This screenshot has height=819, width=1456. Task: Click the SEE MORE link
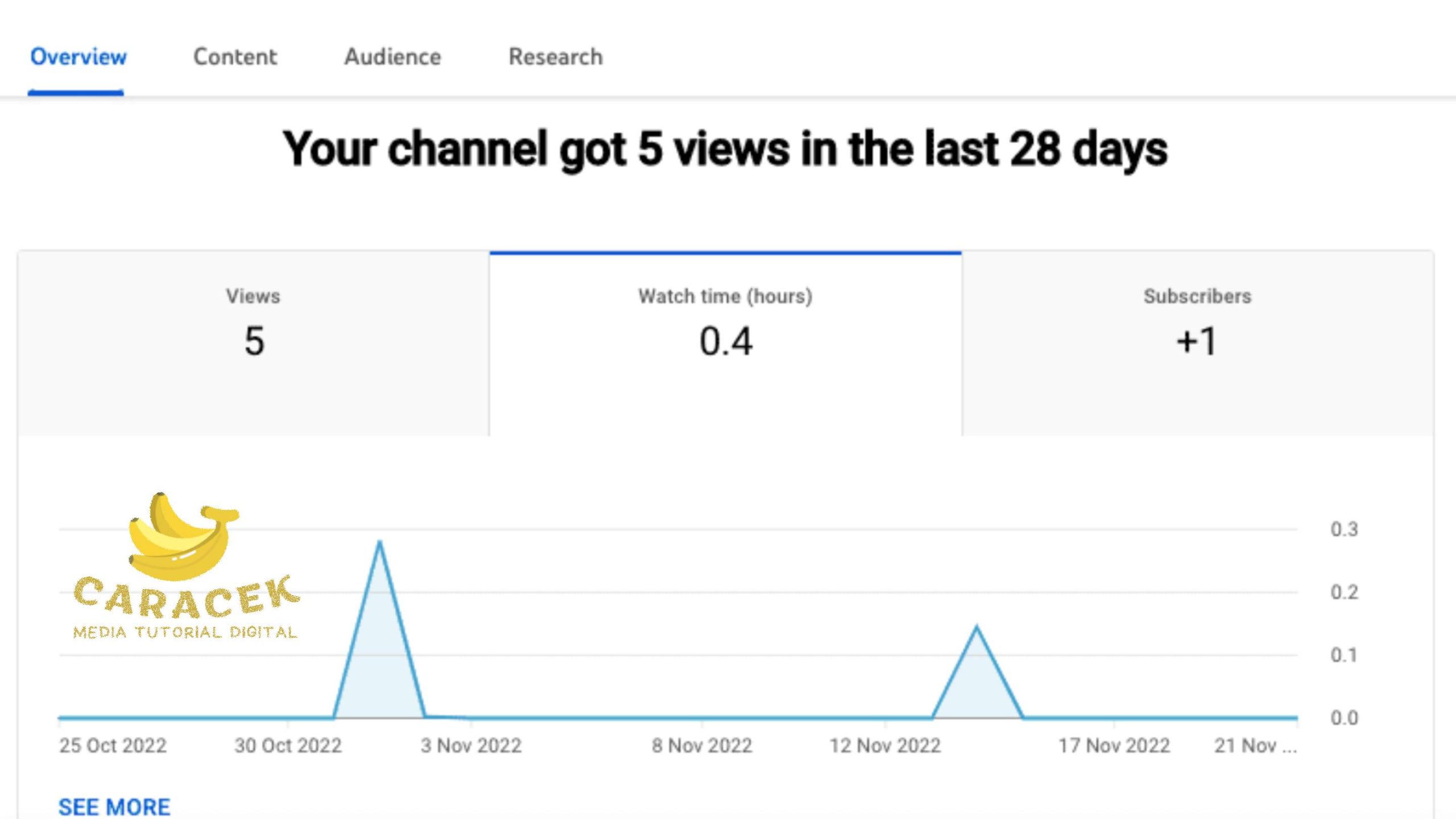114,806
